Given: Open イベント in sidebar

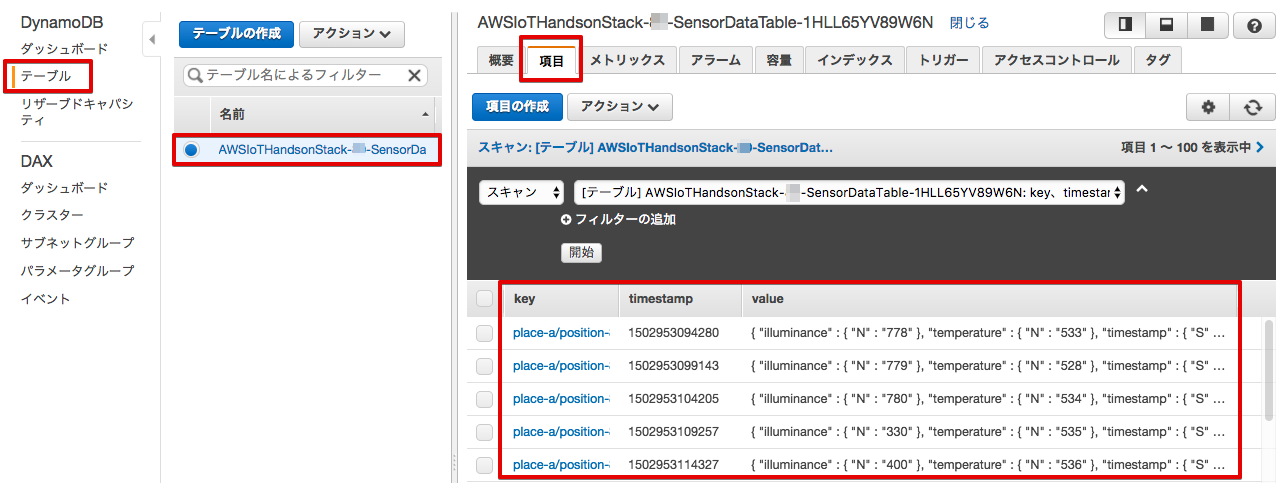Looking at the screenshot, I should pyautogui.click(x=46, y=299).
